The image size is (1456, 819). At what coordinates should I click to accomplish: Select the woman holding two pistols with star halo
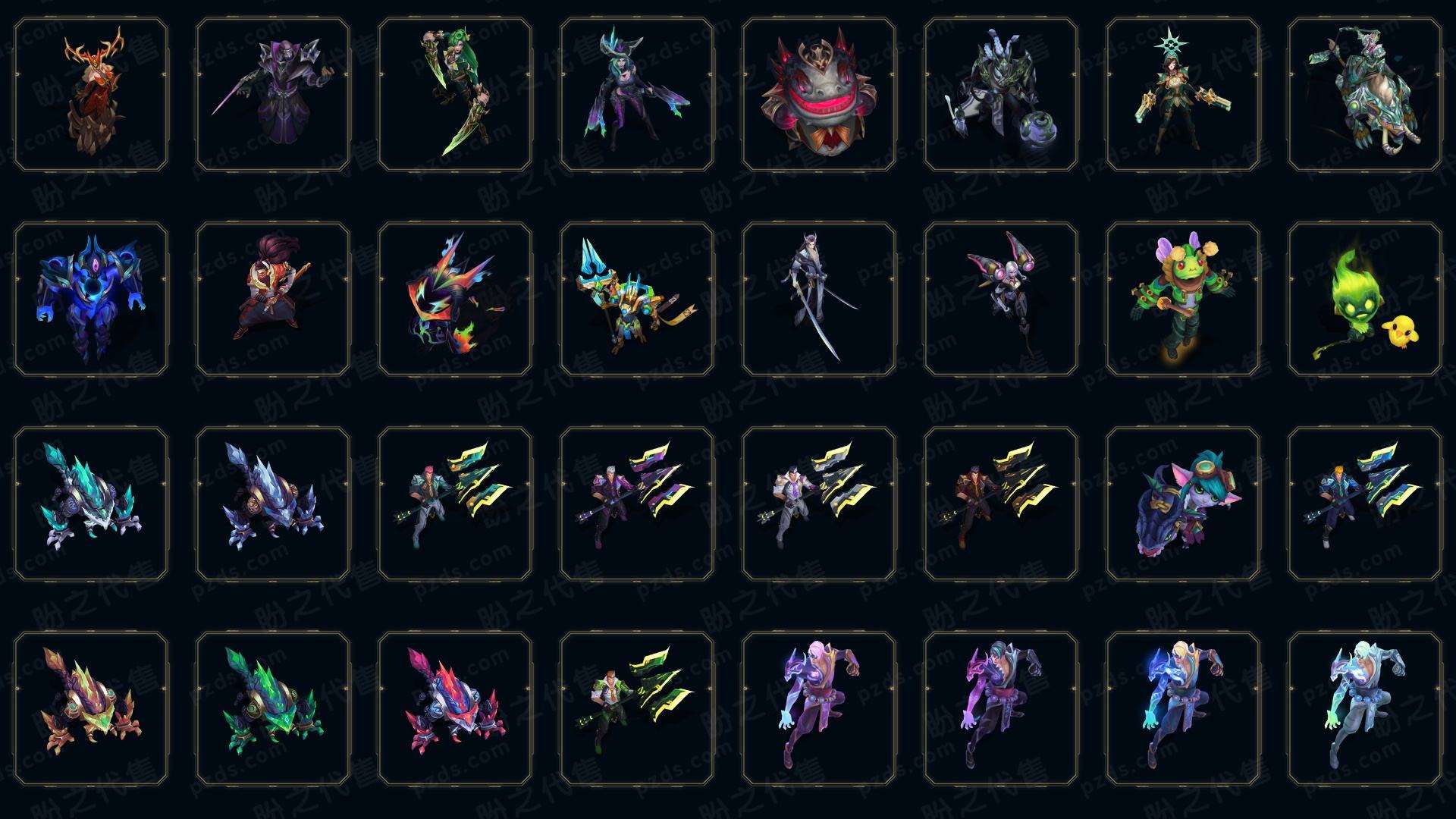pyautogui.click(x=1183, y=95)
